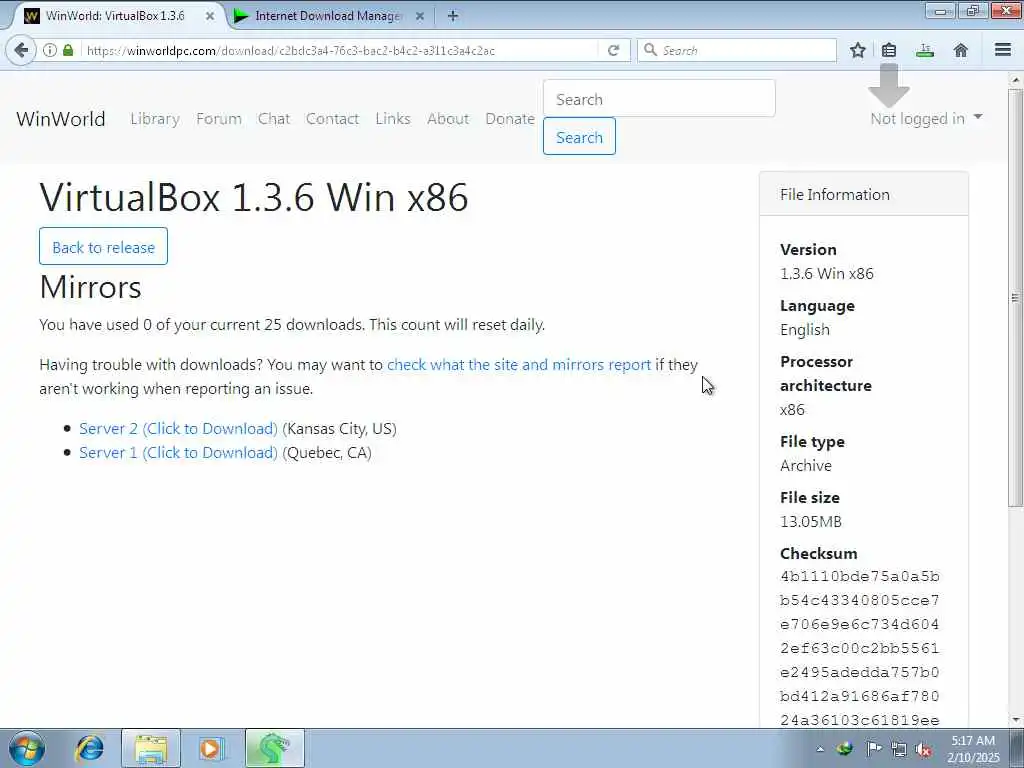
Task: Click the WinWorld site search field
Action: pyautogui.click(x=659, y=99)
